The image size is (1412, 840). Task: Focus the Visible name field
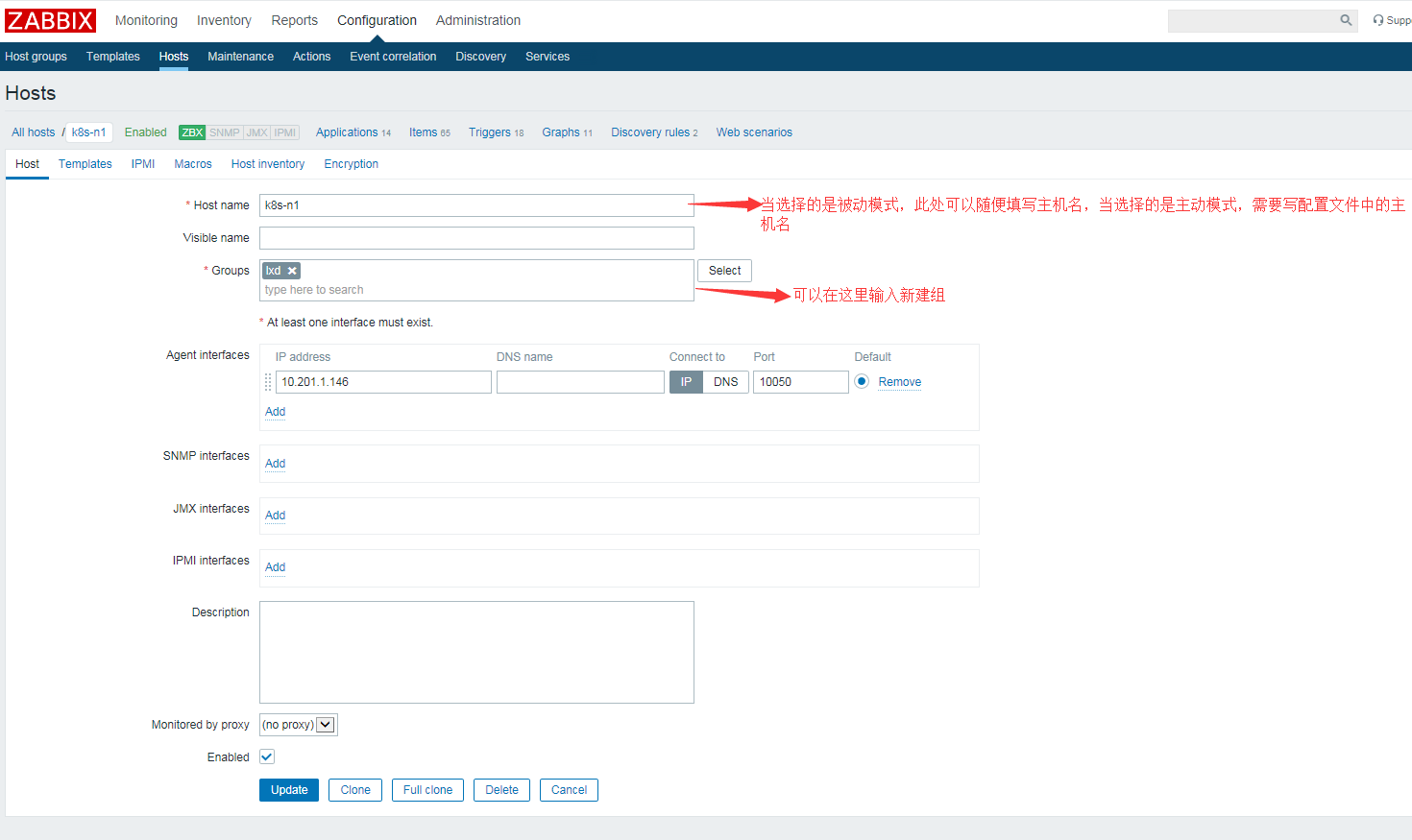476,238
